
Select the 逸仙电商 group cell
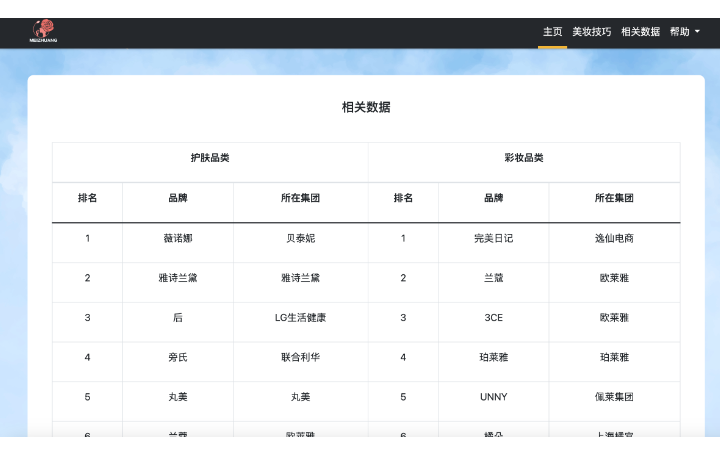tap(614, 238)
